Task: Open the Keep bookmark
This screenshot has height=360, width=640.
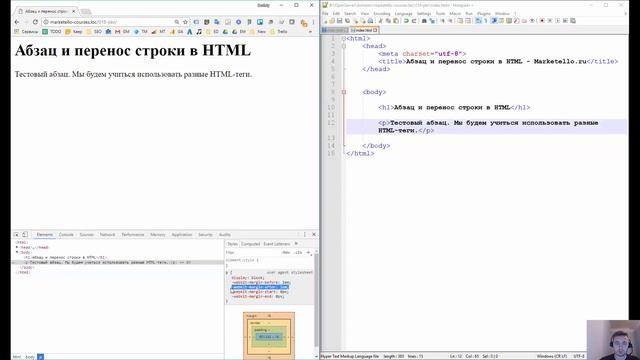Action: pos(74,31)
